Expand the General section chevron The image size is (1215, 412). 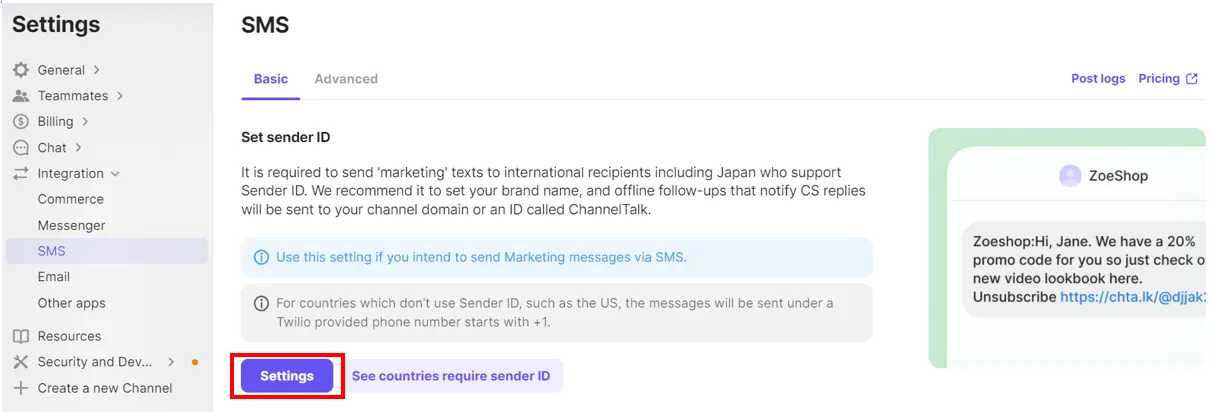pos(96,70)
